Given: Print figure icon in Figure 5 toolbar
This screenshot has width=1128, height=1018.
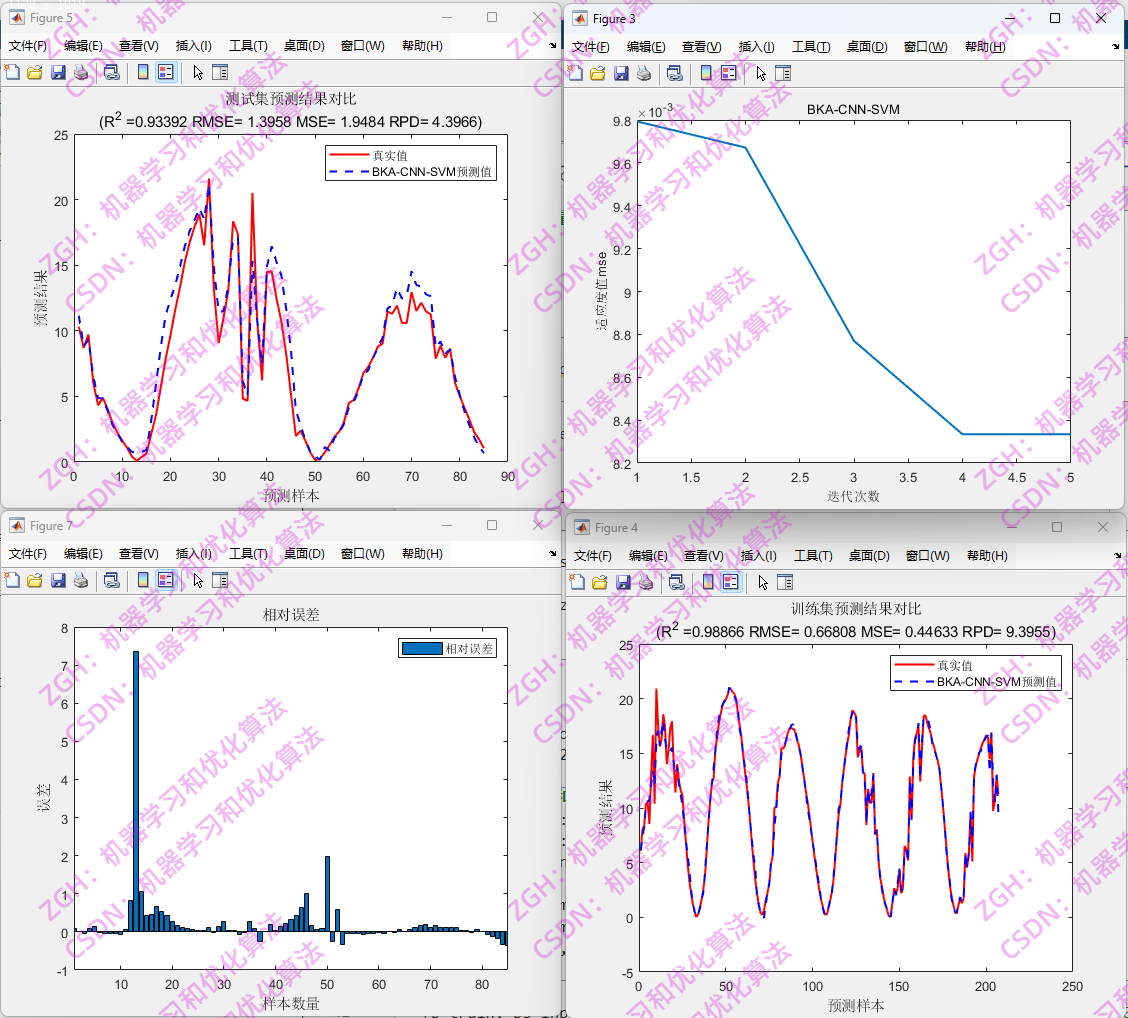Looking at the screenshot, I should [81, 72].
